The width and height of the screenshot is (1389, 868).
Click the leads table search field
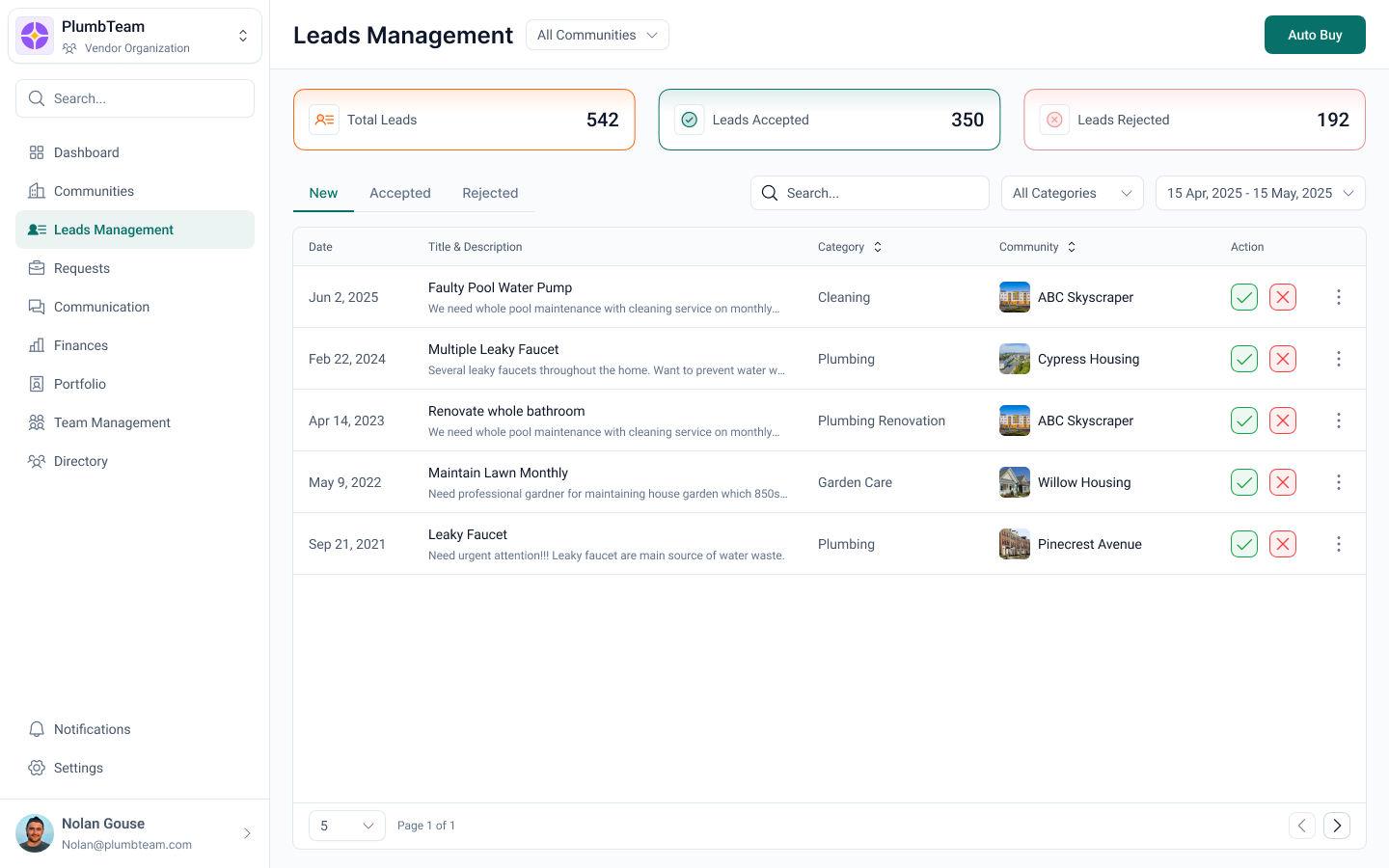point(870,193)
